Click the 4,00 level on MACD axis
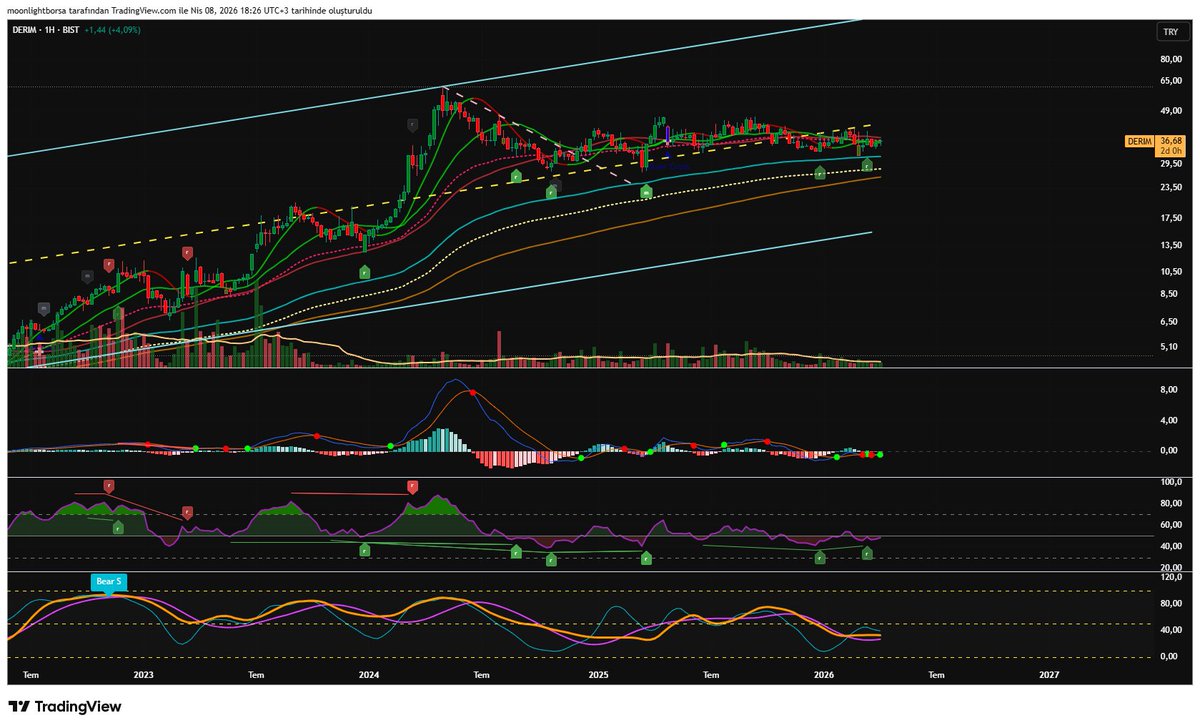 tap(1170, 421)
